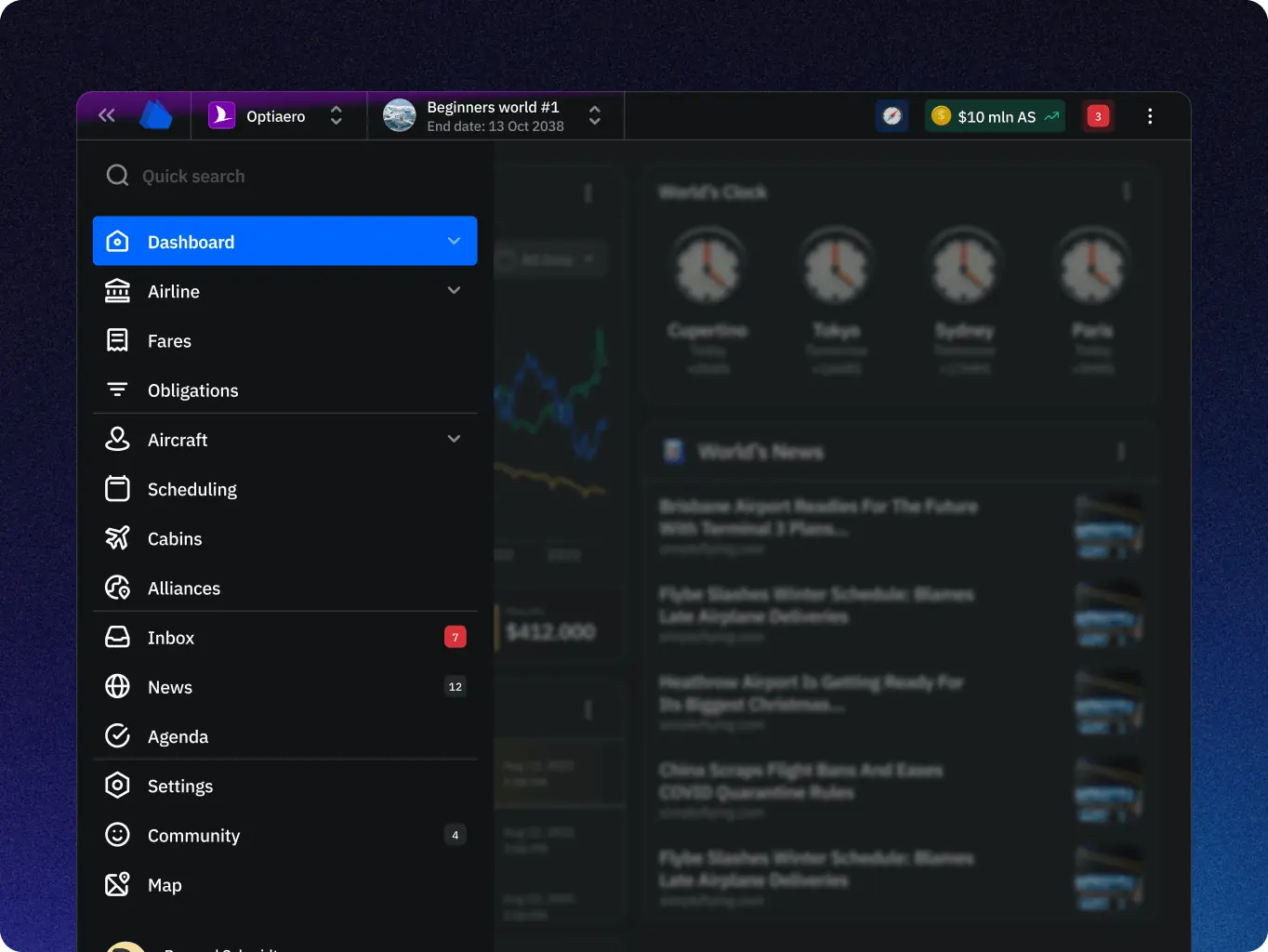Screen dimensions: 1268x952
Task: Select the Fares icon in the sidebar
Action: point(117,340)
